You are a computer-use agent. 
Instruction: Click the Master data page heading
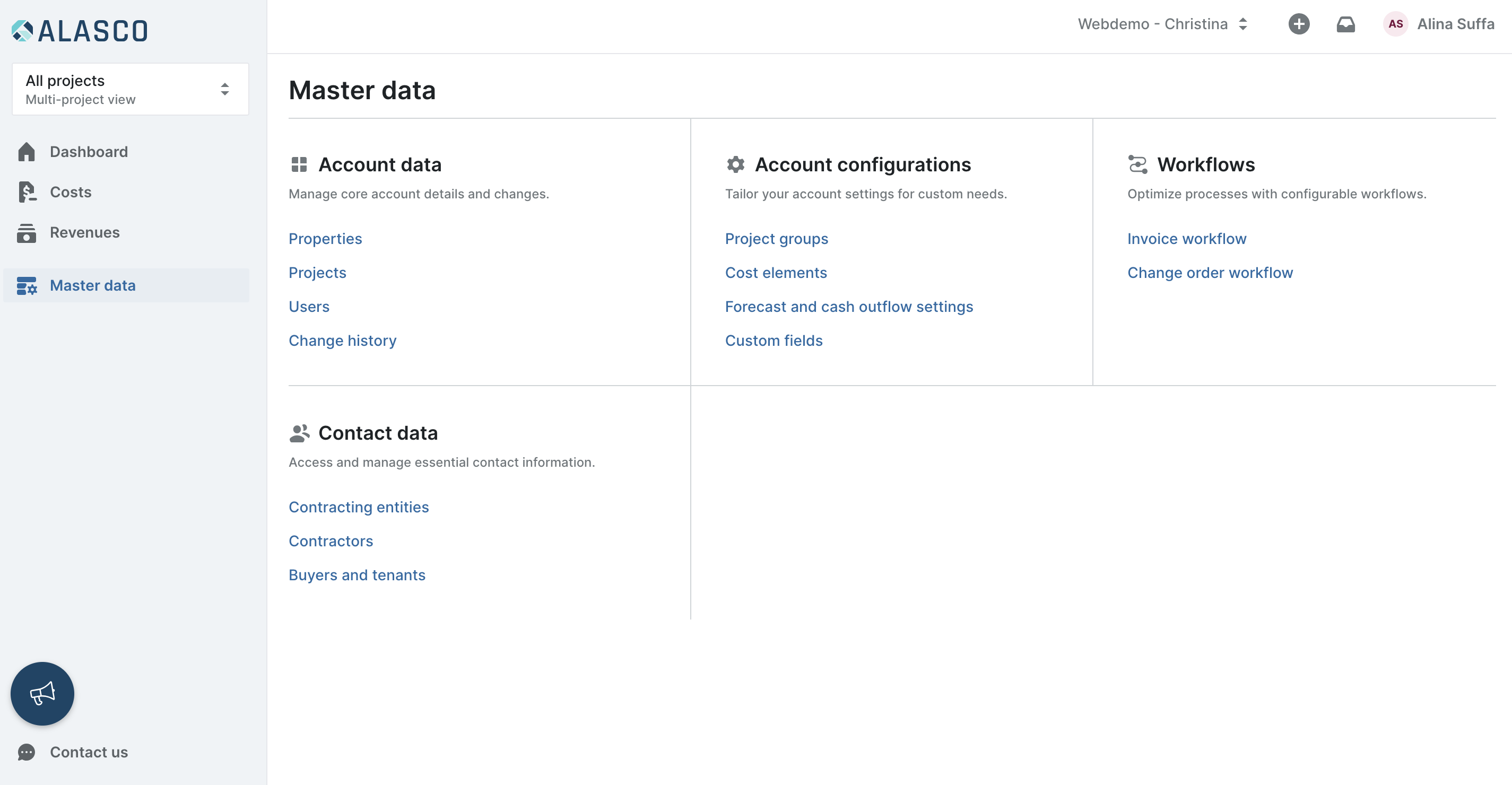coord(362,90)
